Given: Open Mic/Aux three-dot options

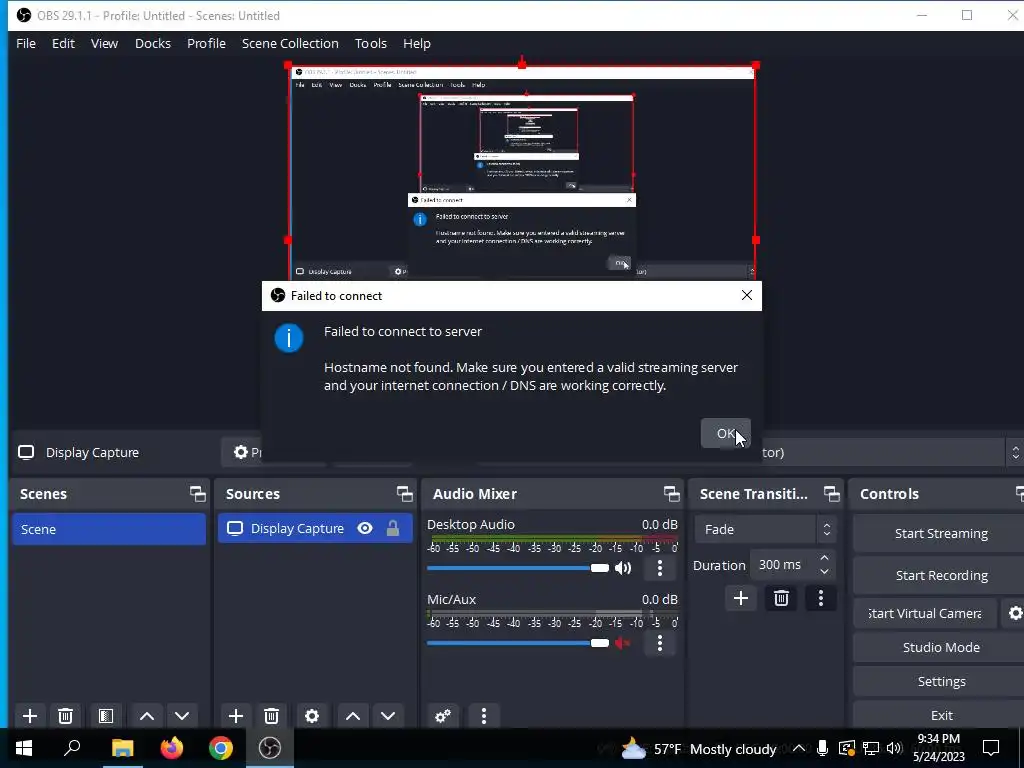Looking at the screenshot, I should 660,643.
